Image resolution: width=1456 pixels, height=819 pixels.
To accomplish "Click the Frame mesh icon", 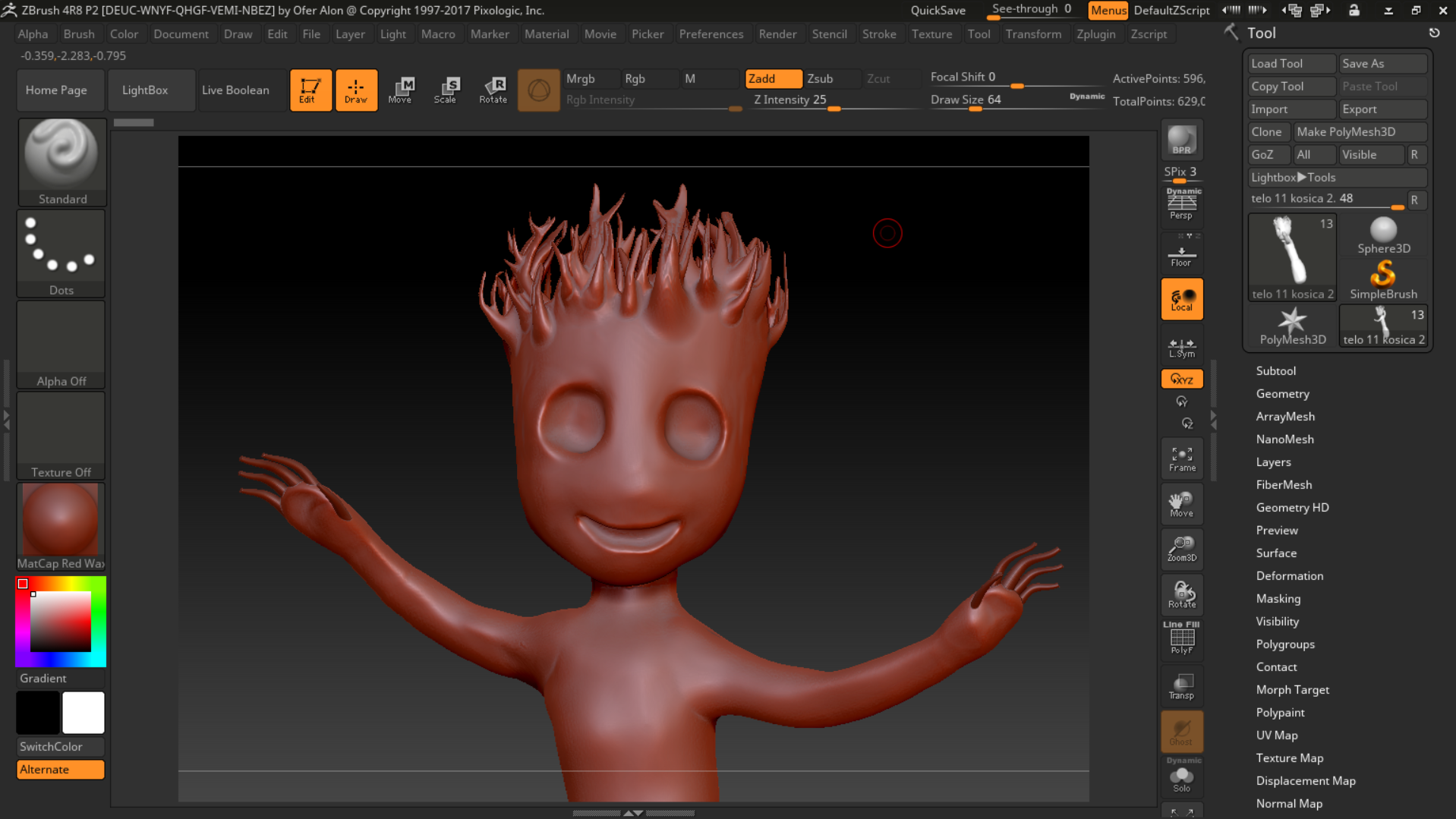I will (1182, 458).
